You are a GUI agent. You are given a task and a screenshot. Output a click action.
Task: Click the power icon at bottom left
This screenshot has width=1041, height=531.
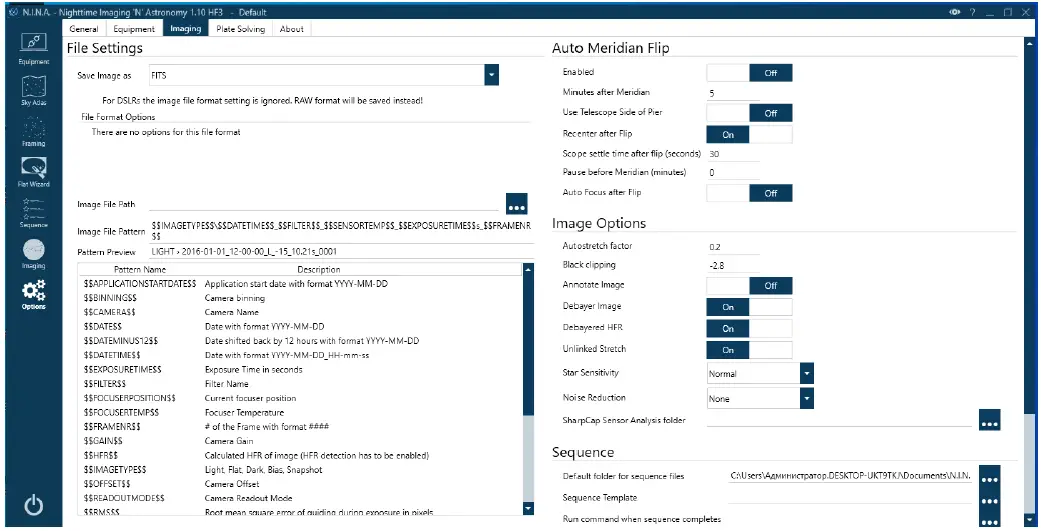(33, 506)
